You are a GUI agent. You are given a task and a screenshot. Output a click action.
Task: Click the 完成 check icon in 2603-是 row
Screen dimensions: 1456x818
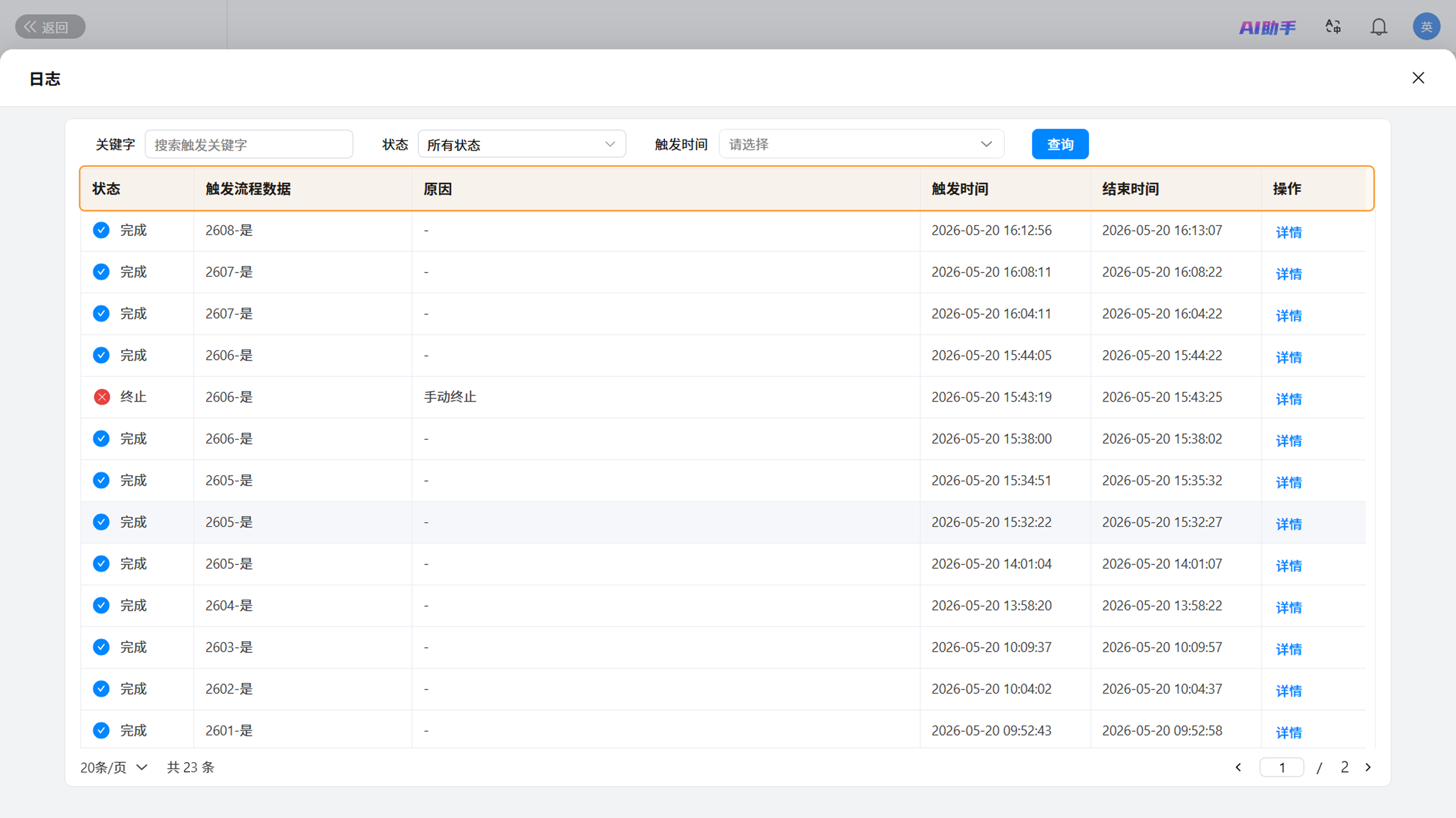(101, 647)
